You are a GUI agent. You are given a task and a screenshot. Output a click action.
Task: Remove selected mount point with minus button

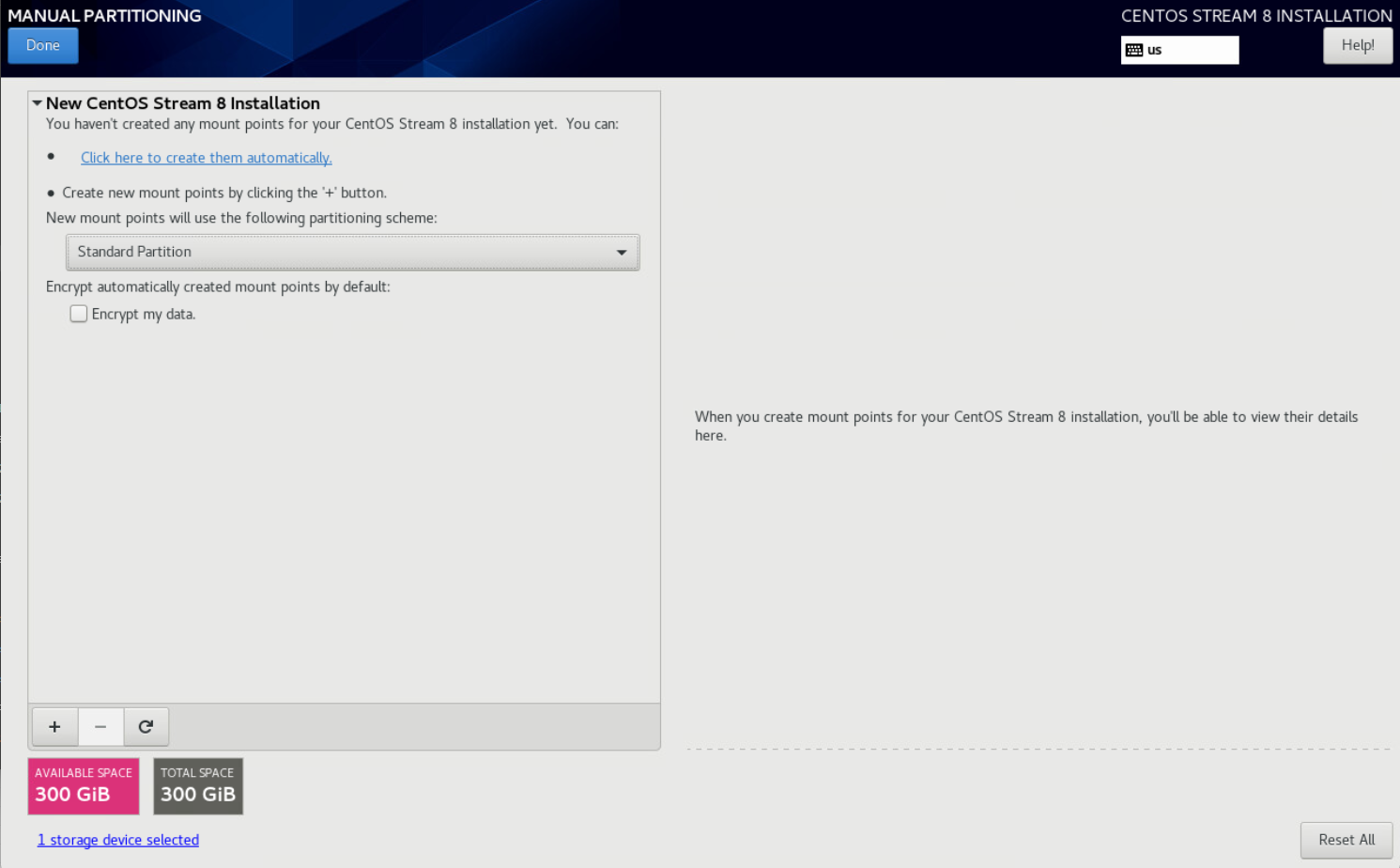tap(100, 726)
